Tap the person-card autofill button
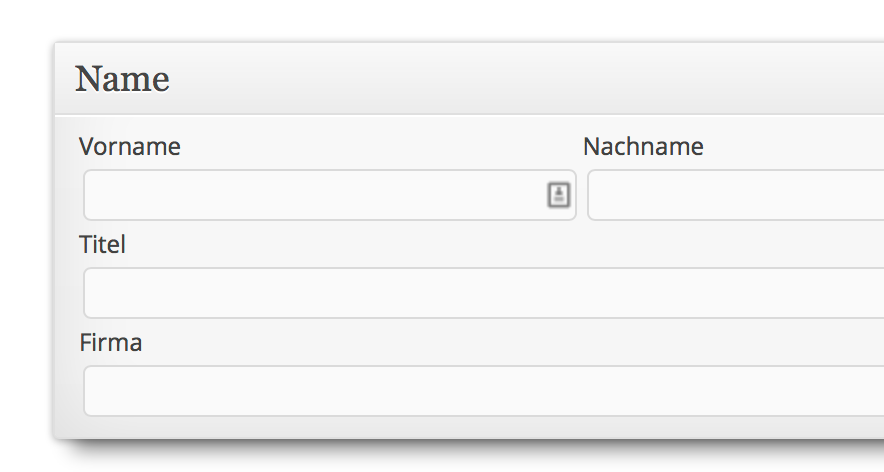884x472 pixels. tap(559, 195)
